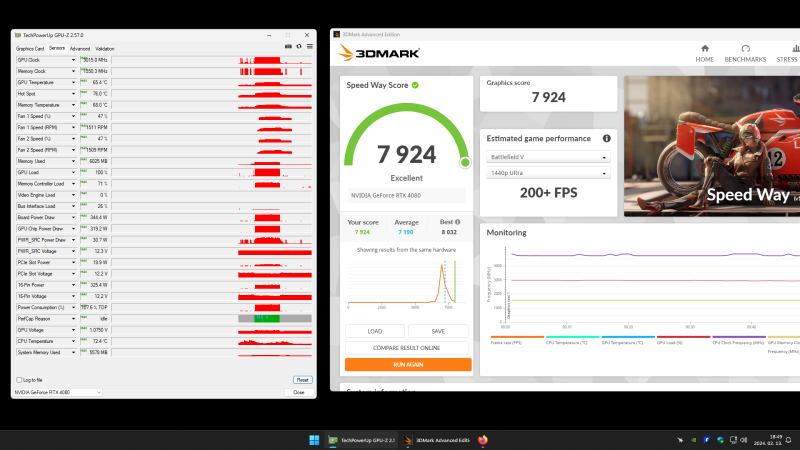Click the CPU Temperature legend color bar
Viewport: 800px width, 450px height.
click(x=572, y=337)
